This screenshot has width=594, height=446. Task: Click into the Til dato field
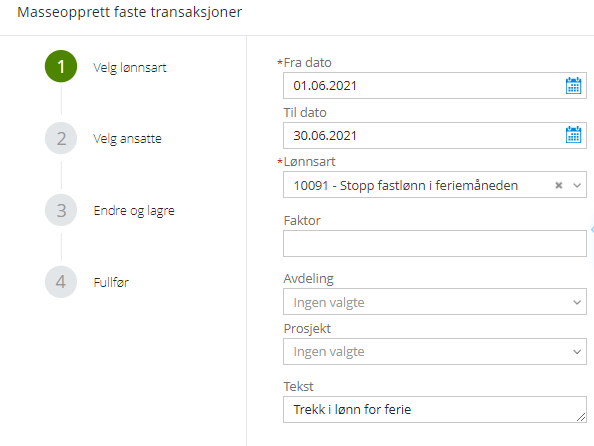pyautogui.click(x=435, y=135)
